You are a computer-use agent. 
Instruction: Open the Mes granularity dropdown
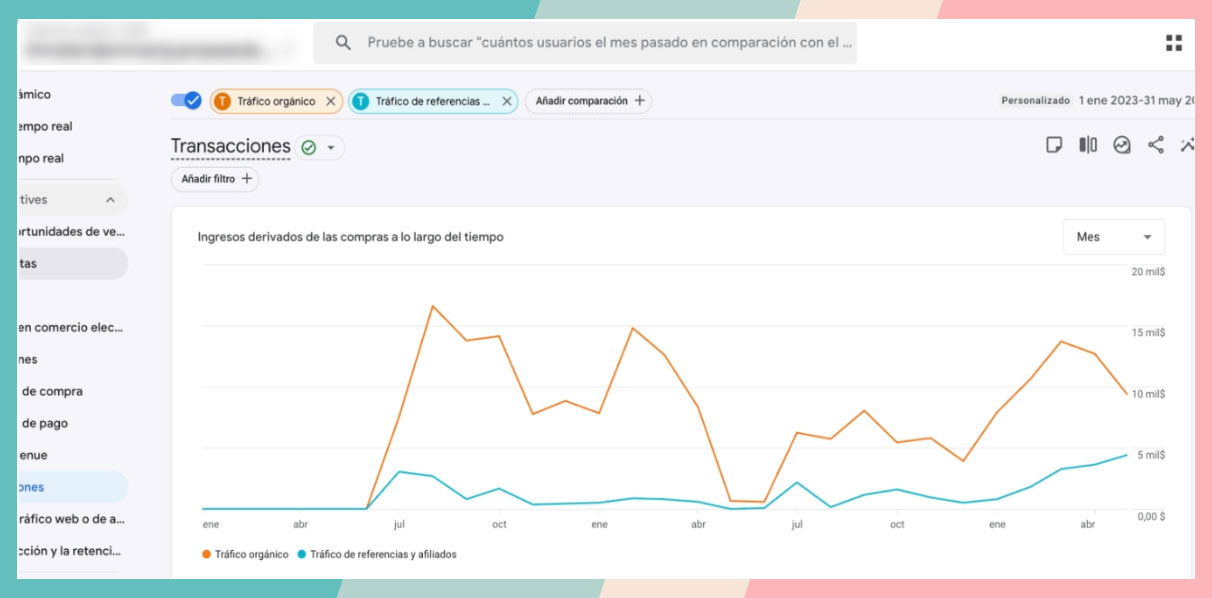1113,237
